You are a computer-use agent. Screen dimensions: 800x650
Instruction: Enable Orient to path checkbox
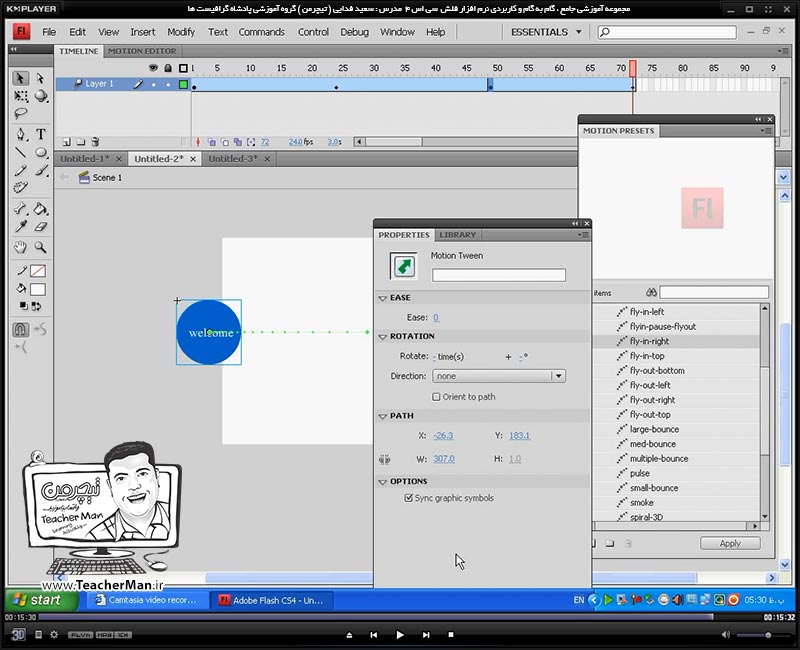point(436,396)
